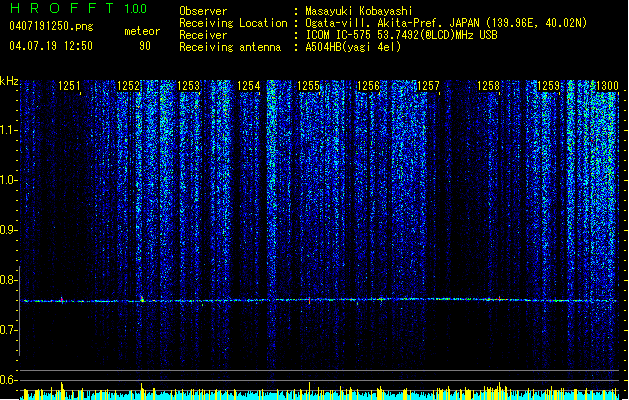Click the 1258 time marker
The height and width of the screenshot is (400, 629).
tap(489, 86)
